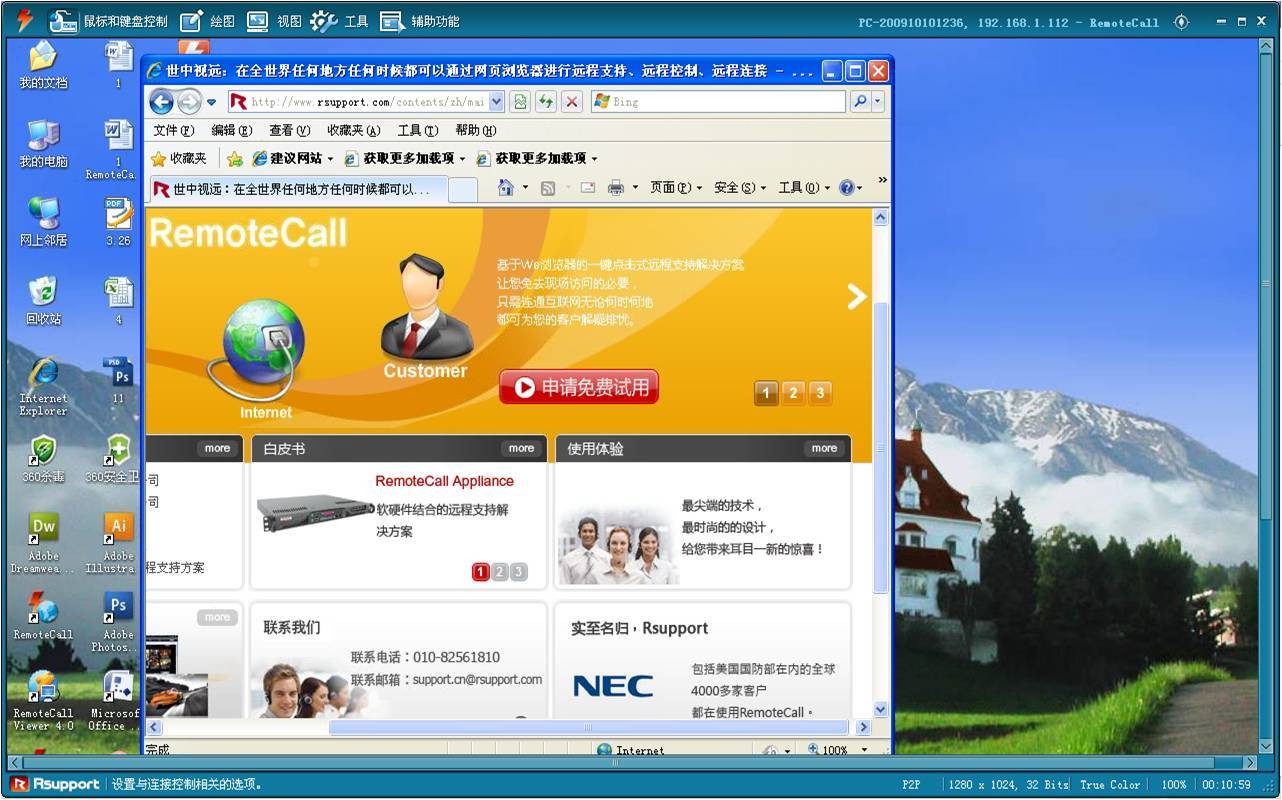Click the magnifier search button
This screenshot has width=1282, height=800.
tap(859, 101)
